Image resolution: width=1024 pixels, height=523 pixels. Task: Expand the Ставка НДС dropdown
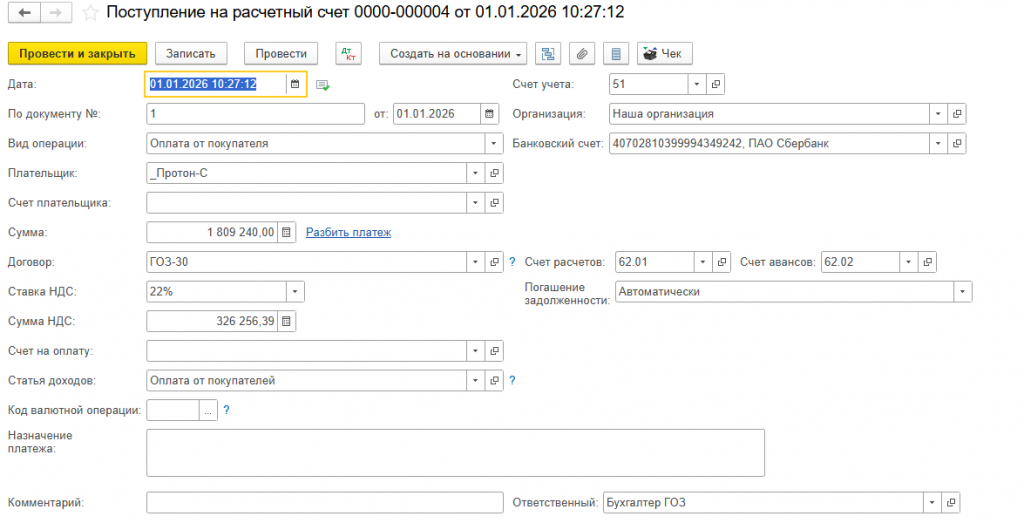[x=295, y=292]
